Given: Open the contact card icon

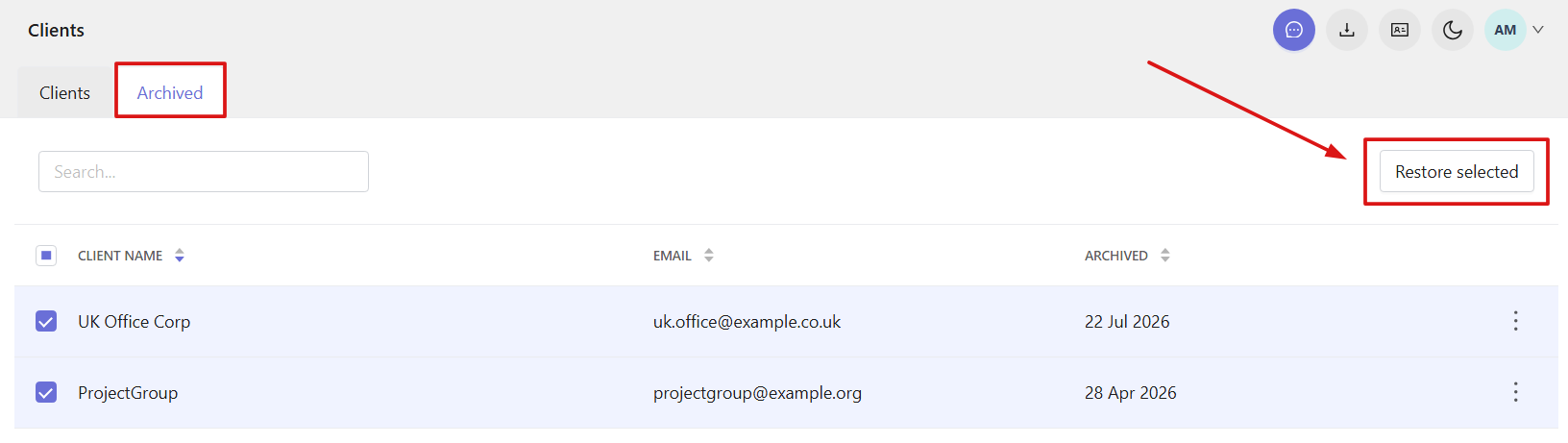Looking at the screenshot, I should click(x=1400, y=30).
